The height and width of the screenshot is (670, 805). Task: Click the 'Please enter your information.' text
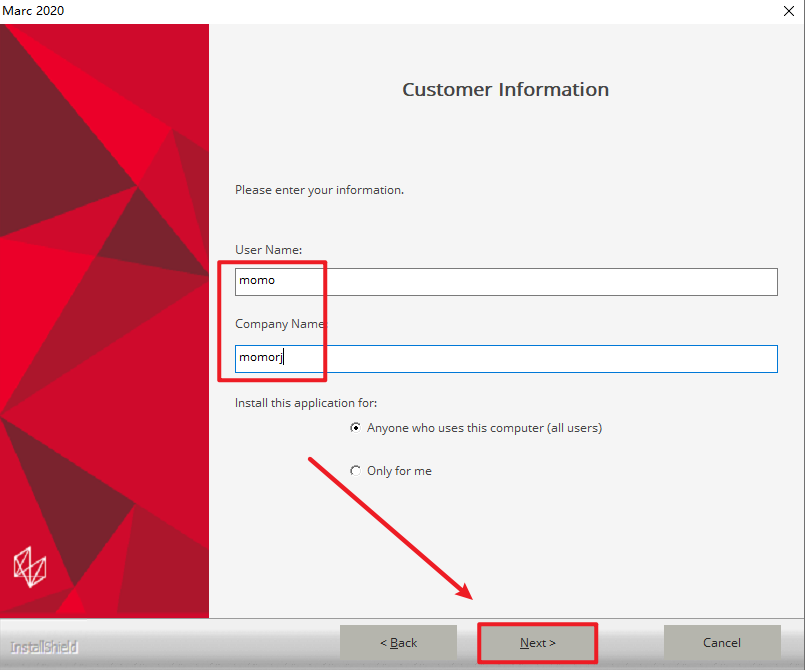(319, 190)
